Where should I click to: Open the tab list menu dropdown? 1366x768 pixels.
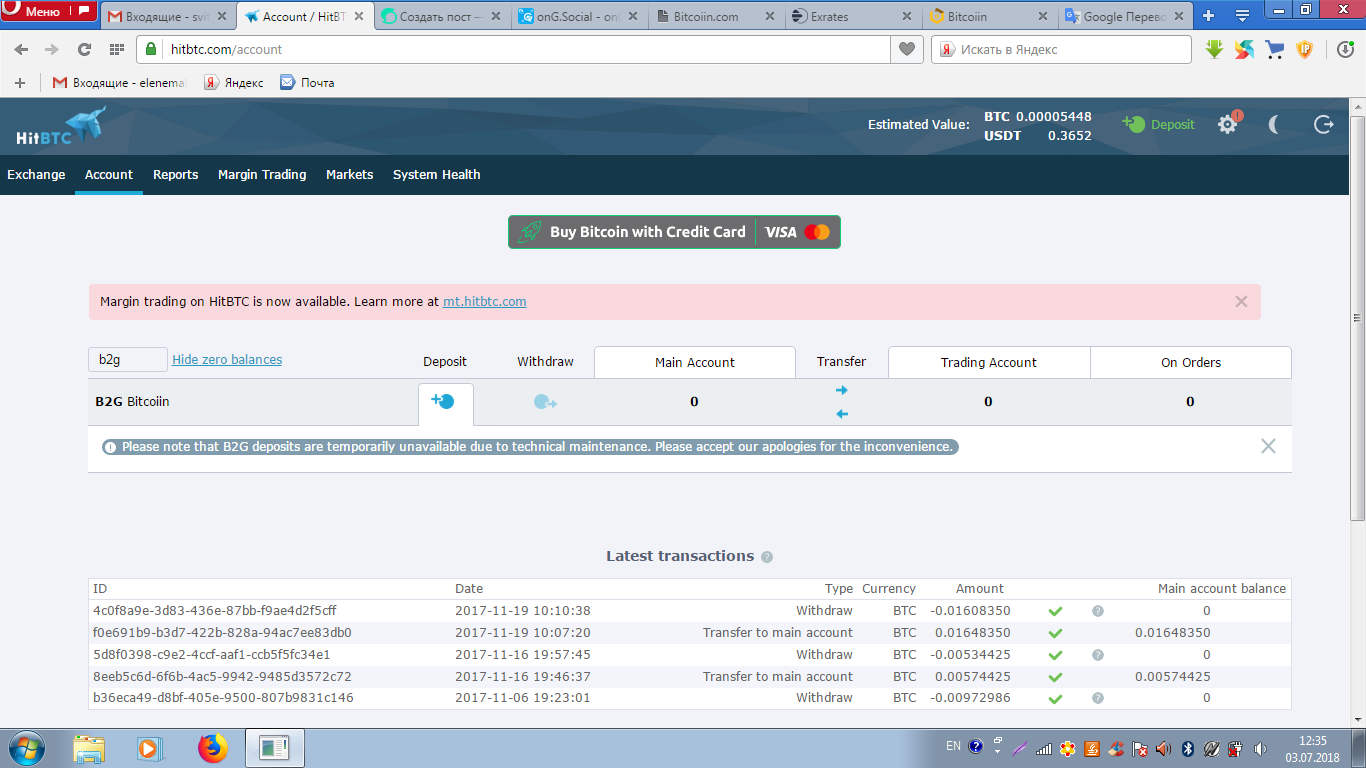click(x=1243, y=16)
